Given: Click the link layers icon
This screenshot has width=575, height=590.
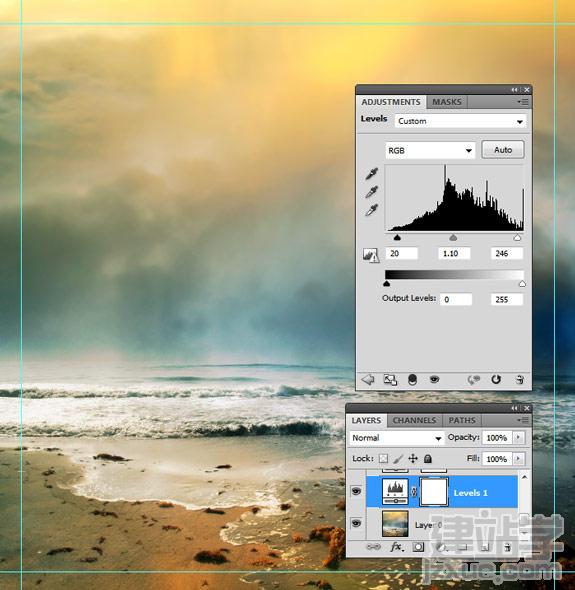Looking at the screenshot, I should [x=373, y=547].
